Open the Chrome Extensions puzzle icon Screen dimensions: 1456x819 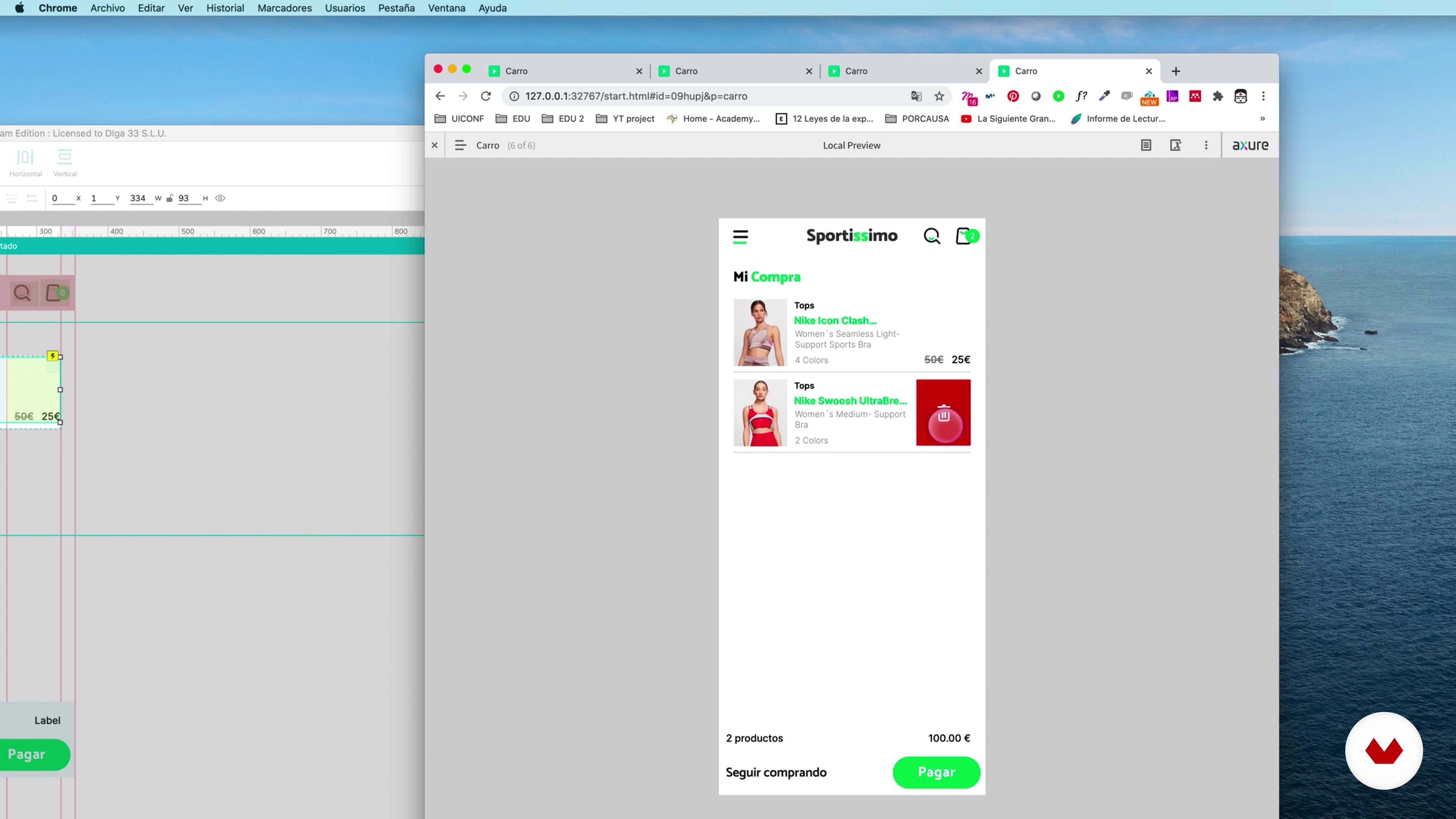coord(1218,96)
